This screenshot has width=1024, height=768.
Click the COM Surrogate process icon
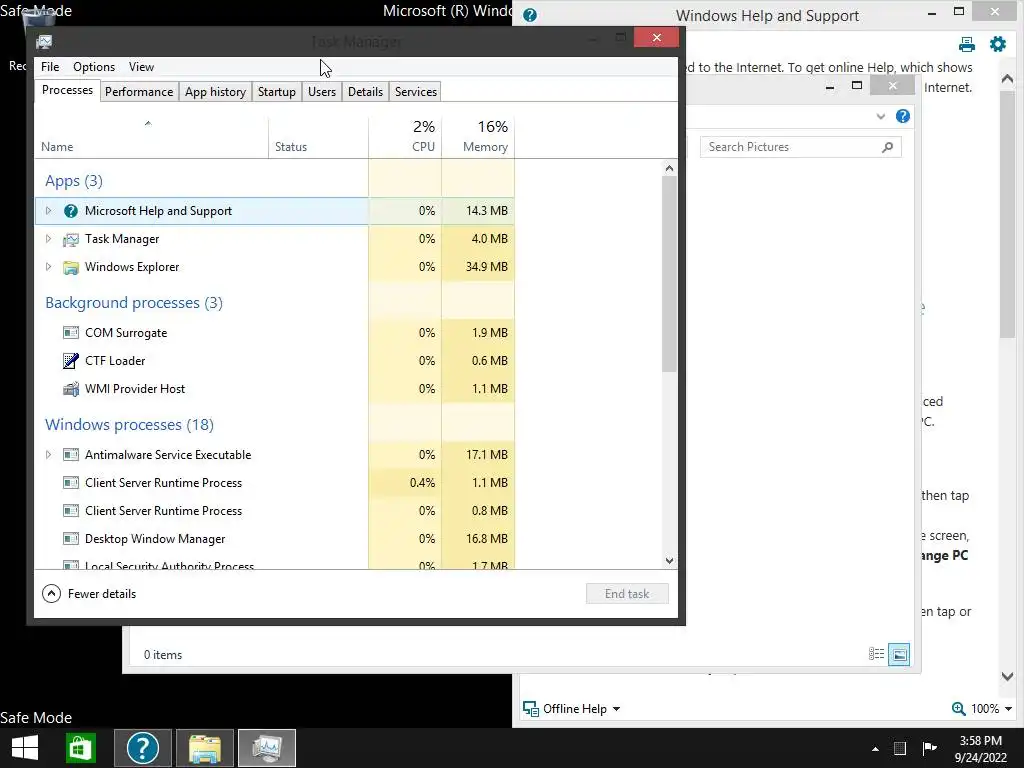[71, 332]
